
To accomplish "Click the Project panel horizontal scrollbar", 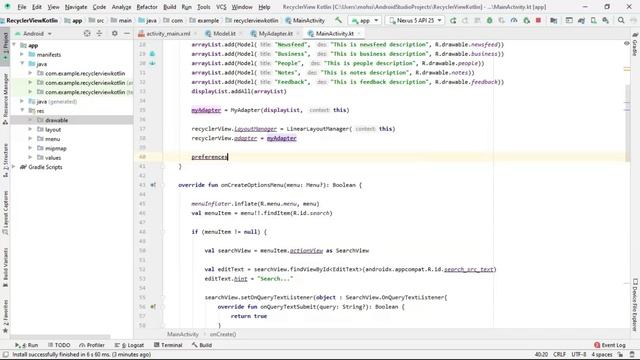I will [x=61, y=337].
